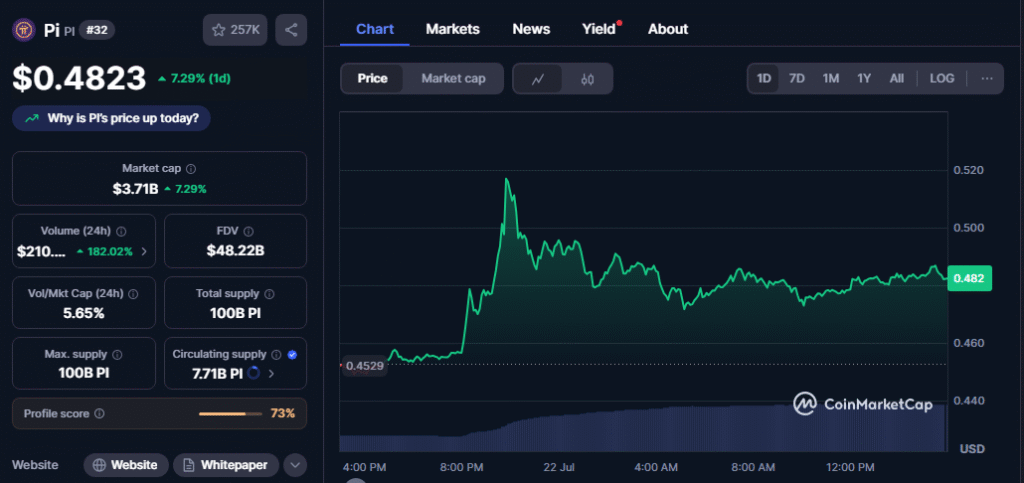
Task: Expand Volume (24h) details arrow
Action: (144, 251)
